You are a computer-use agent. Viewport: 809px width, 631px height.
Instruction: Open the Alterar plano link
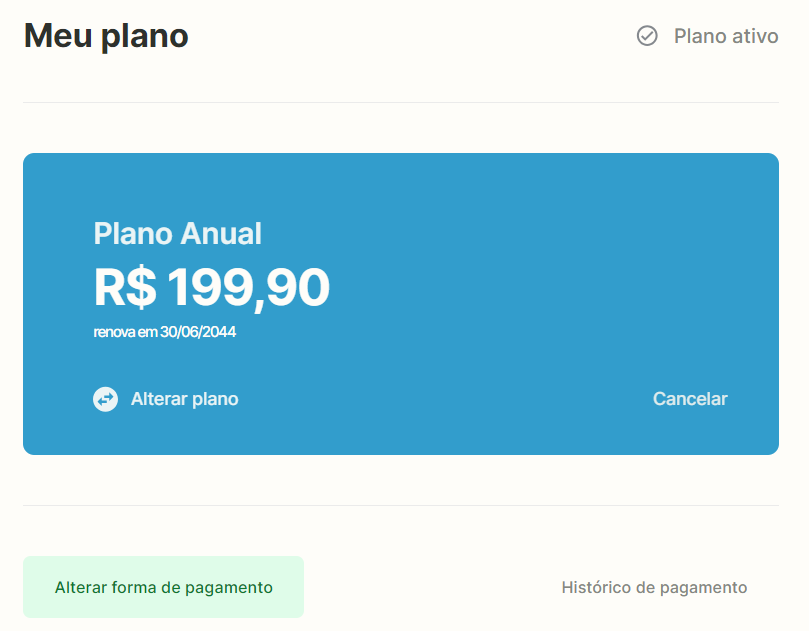coord(185,399)
